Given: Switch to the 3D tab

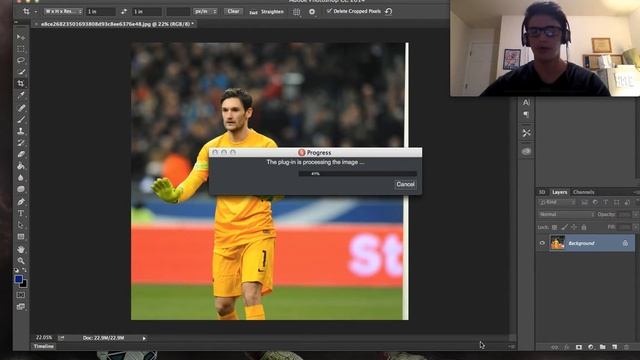Looking at the screenshot, I should pos(542,192).
